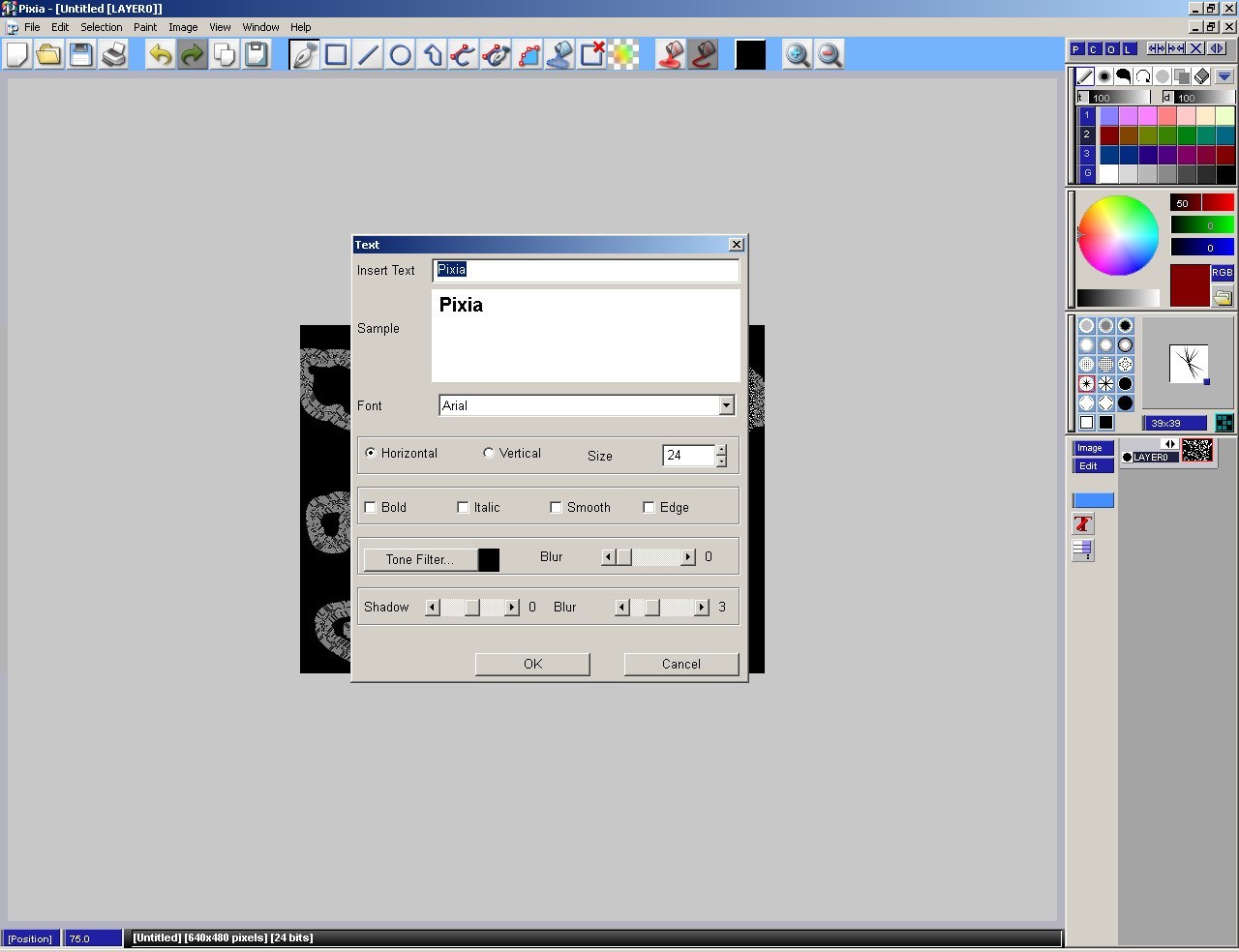Open a file with the folder icon
Image resolution: width=1239 pixels, height=952 pixels.
pyautogui.click(x=48, y=54)
